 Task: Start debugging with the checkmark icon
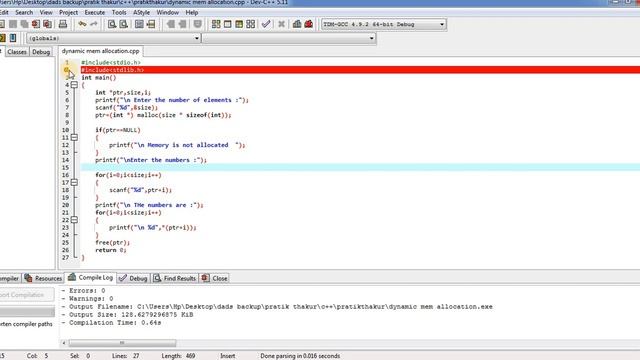click(x=266, y=24)
